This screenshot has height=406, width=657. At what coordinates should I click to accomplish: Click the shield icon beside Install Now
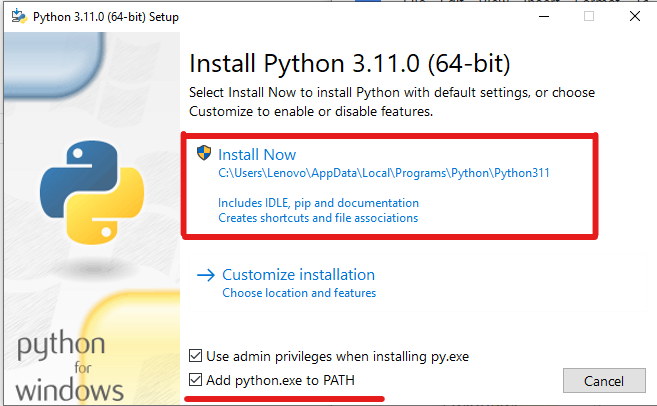pyautogui.click(x=205, y=154)
